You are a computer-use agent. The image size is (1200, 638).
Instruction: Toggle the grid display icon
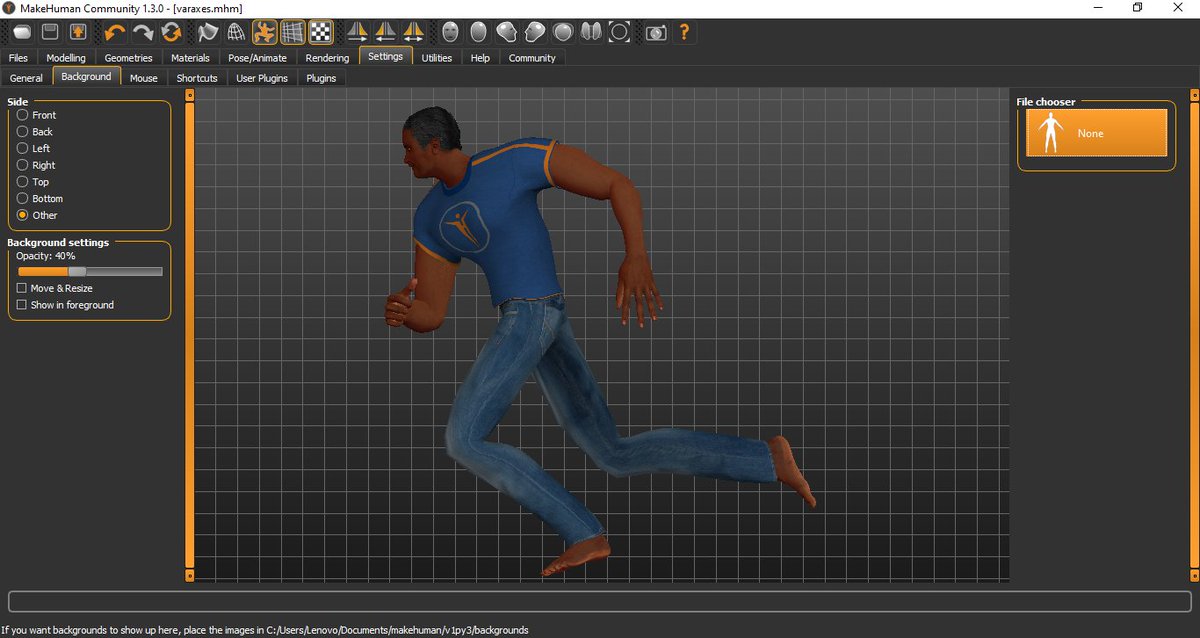292,31
